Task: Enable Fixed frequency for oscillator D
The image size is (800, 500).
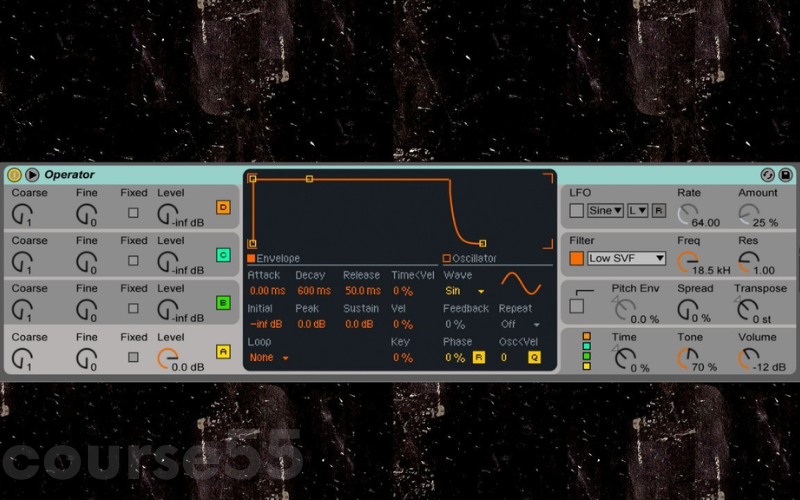Action: tap(133, 213)
